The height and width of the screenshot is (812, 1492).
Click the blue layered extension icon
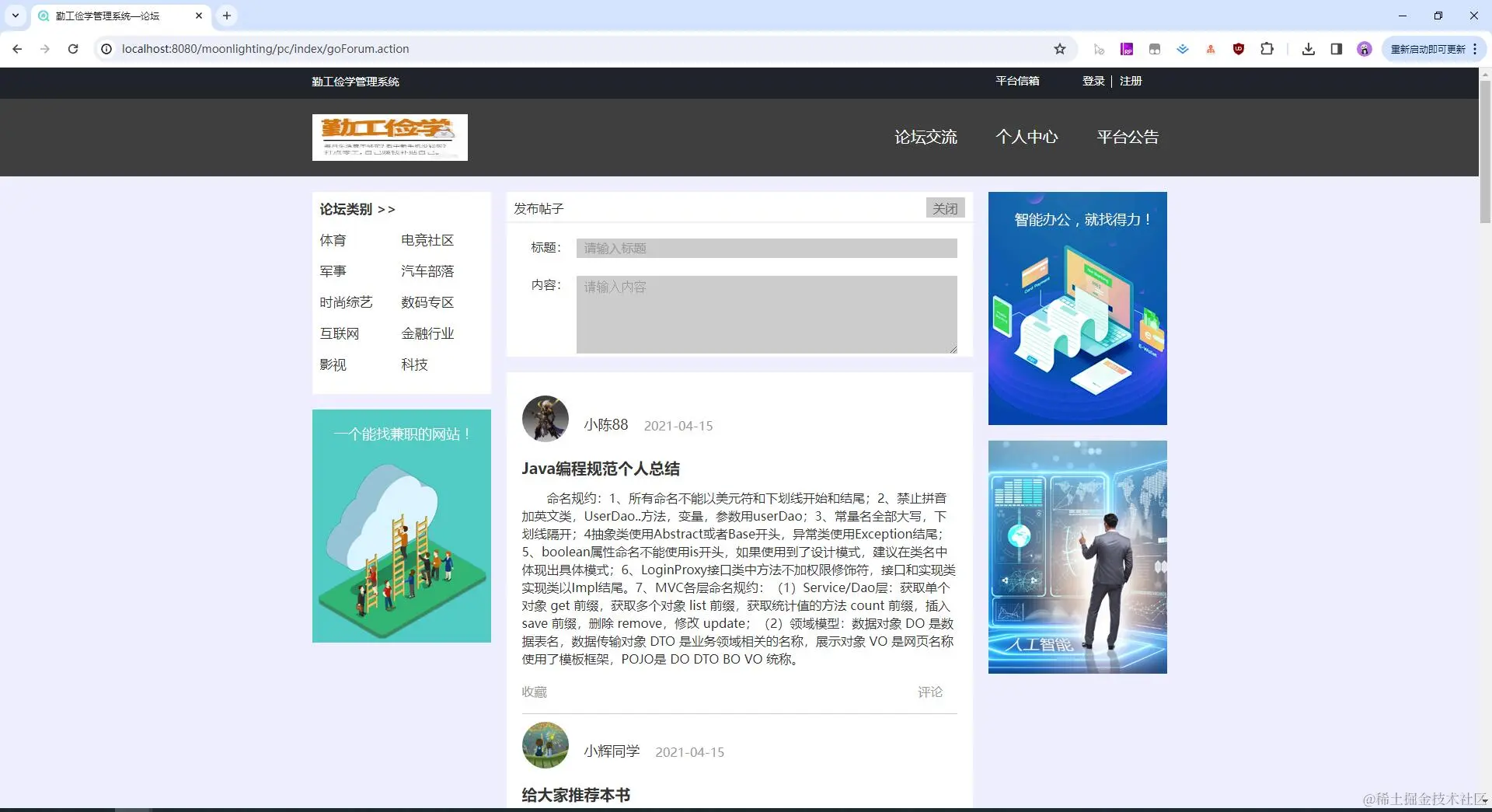point(1183,49)
